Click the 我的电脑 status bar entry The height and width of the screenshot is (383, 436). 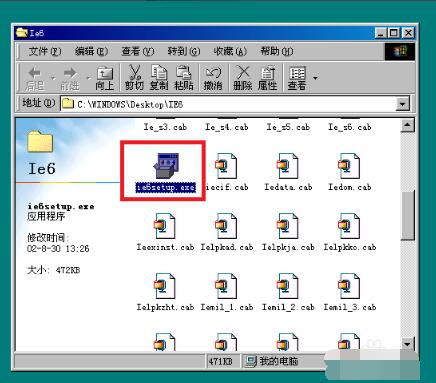click(271, 361)
